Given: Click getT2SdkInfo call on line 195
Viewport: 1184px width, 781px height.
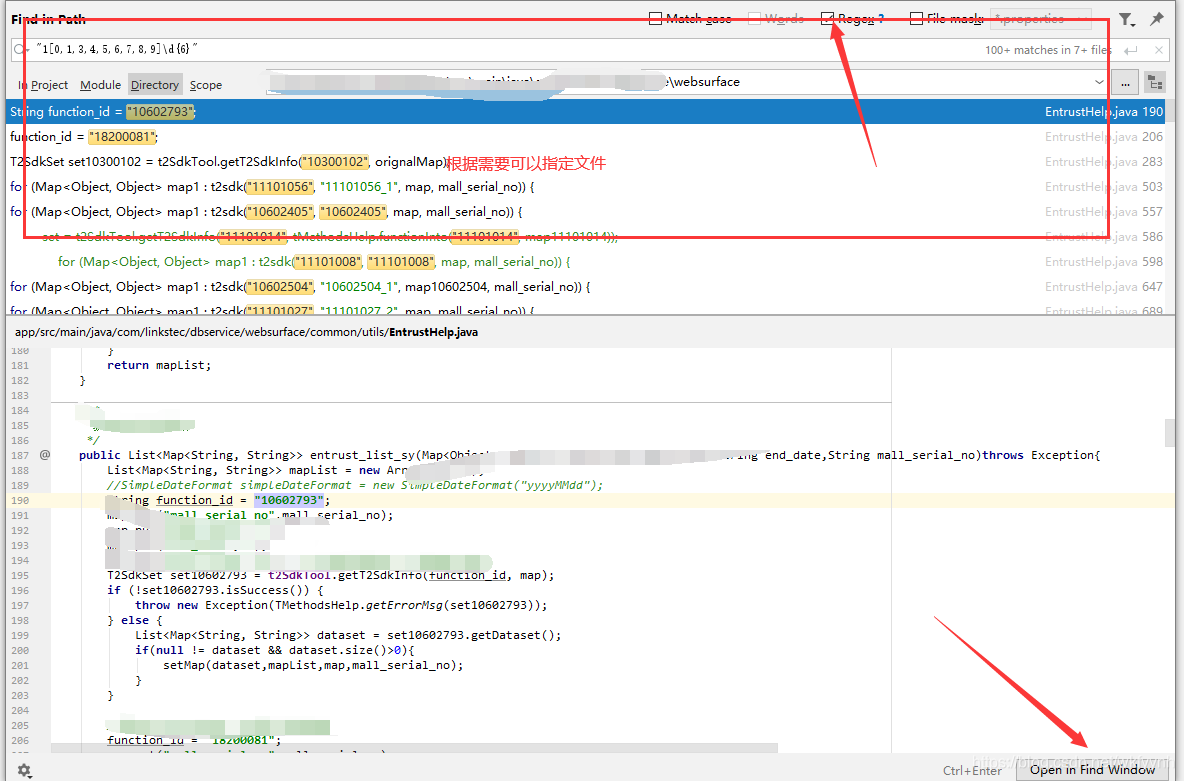Looking at the screenshot, I should [x=380, y=575].
